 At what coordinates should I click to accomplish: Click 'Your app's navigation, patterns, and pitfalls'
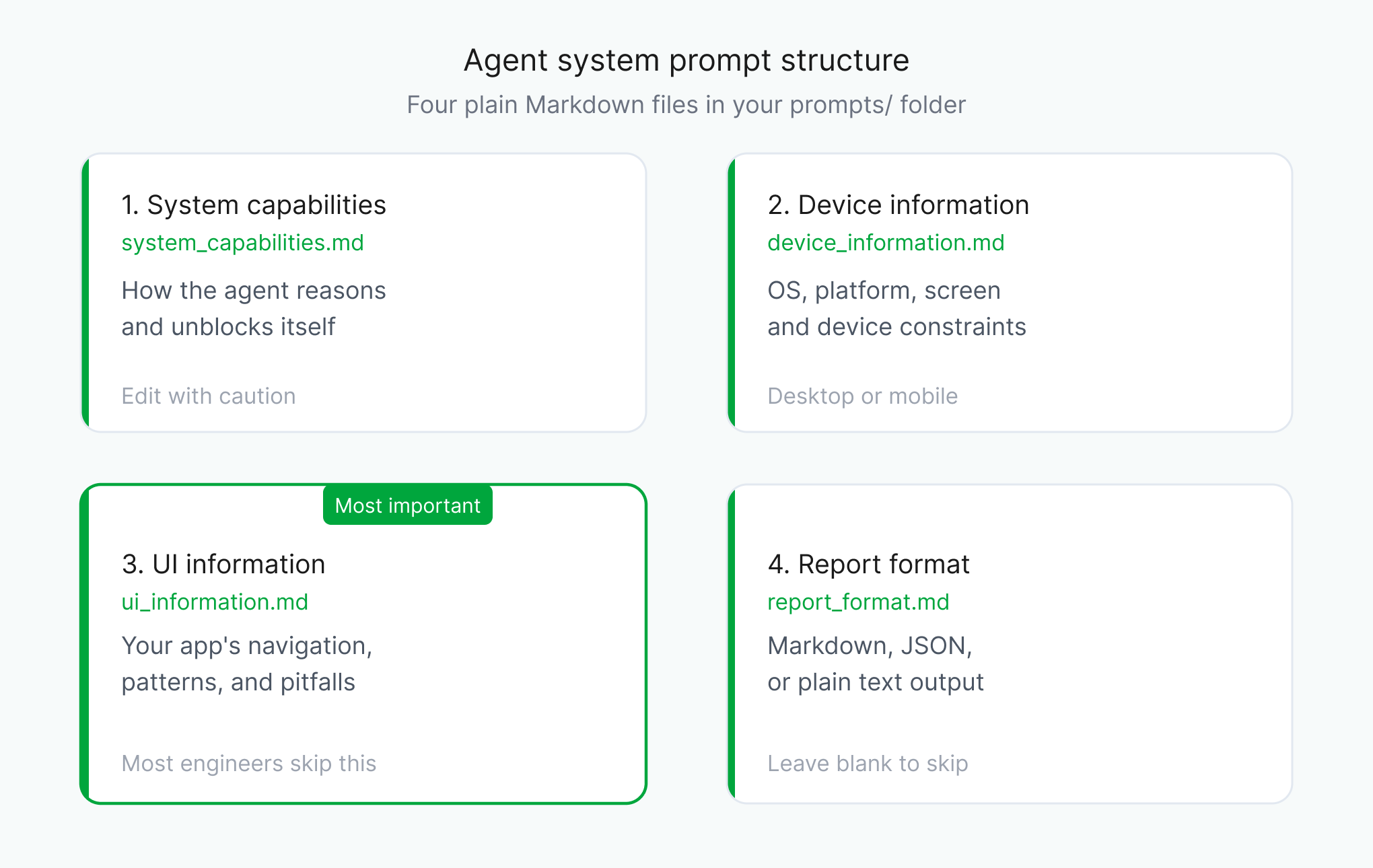coord(247,664)
